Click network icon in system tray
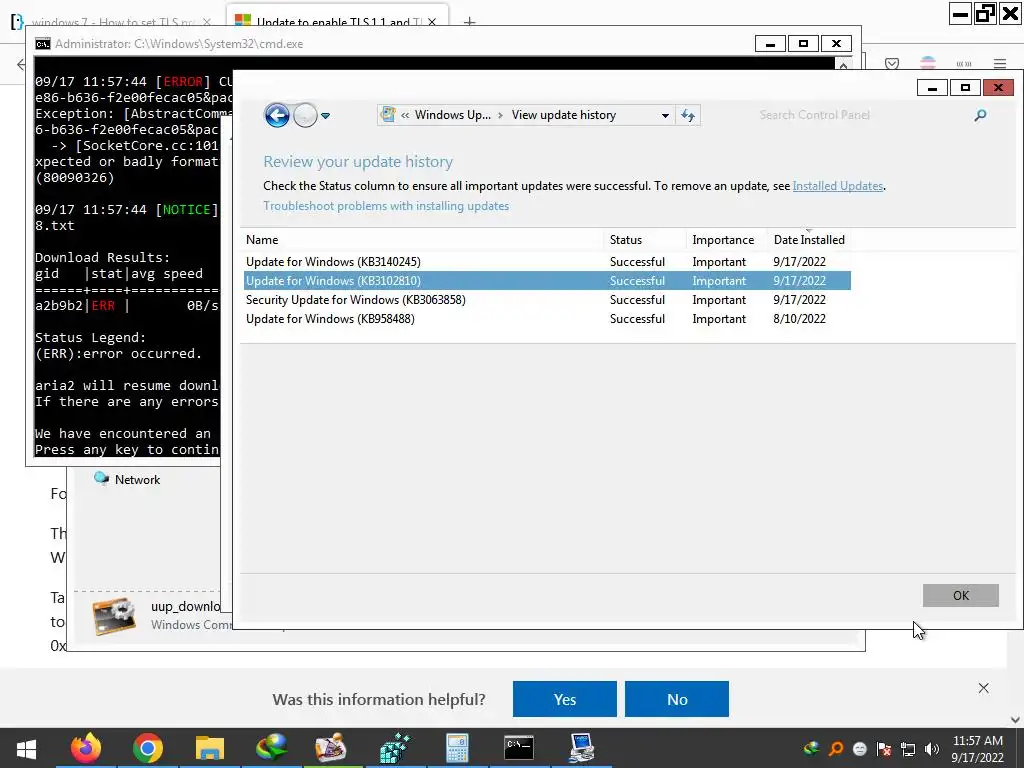The height and width of the screenshot is (768, 1024). [x=908, y=749]
